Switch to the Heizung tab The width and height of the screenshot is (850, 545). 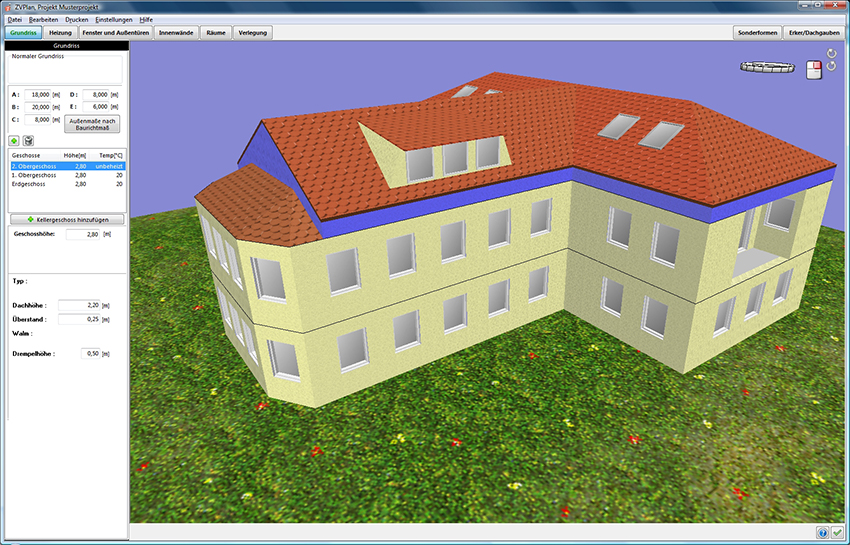[x=60, y=33]
